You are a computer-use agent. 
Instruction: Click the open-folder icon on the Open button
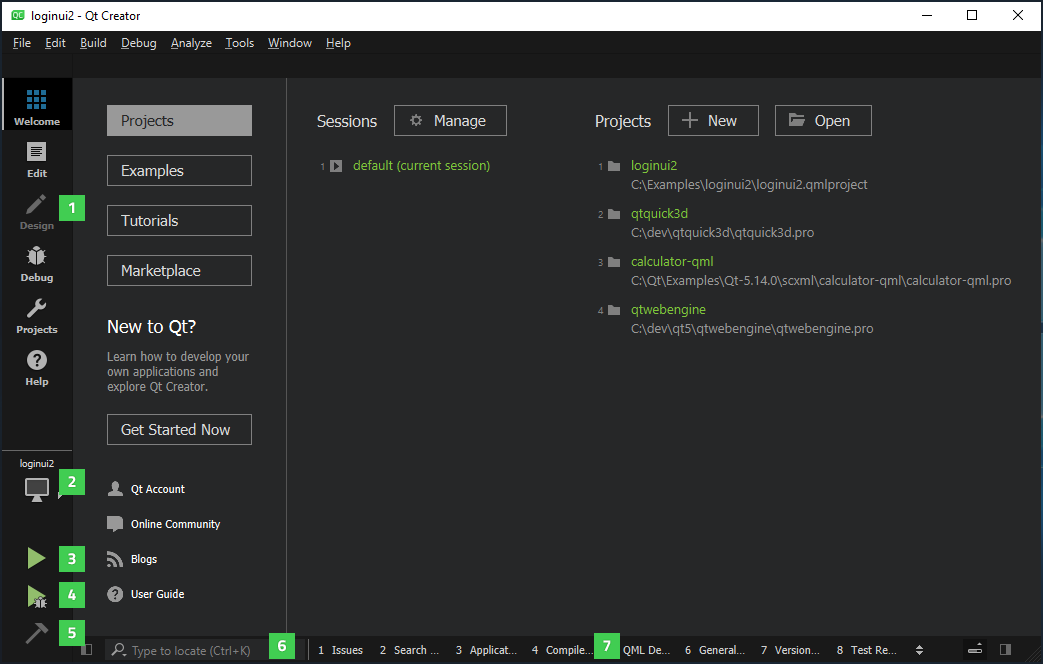pyautogui.click(x=797, y=120)
